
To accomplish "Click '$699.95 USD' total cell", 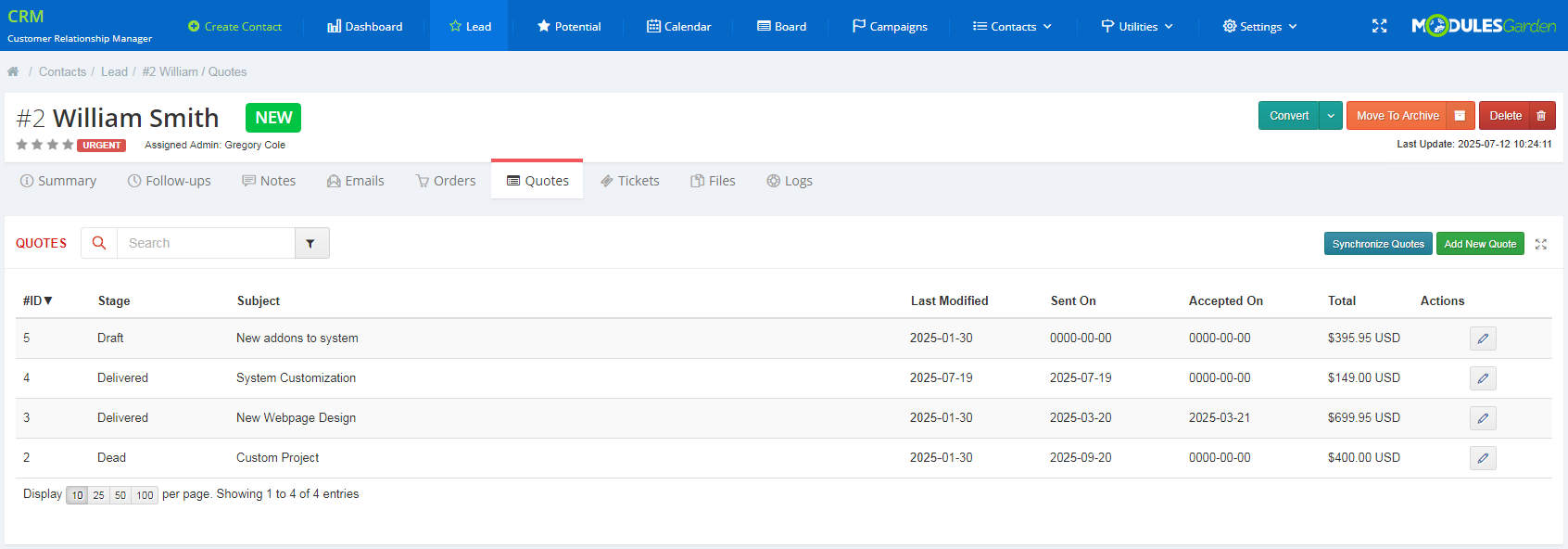I will click(x=1363, y=417).
